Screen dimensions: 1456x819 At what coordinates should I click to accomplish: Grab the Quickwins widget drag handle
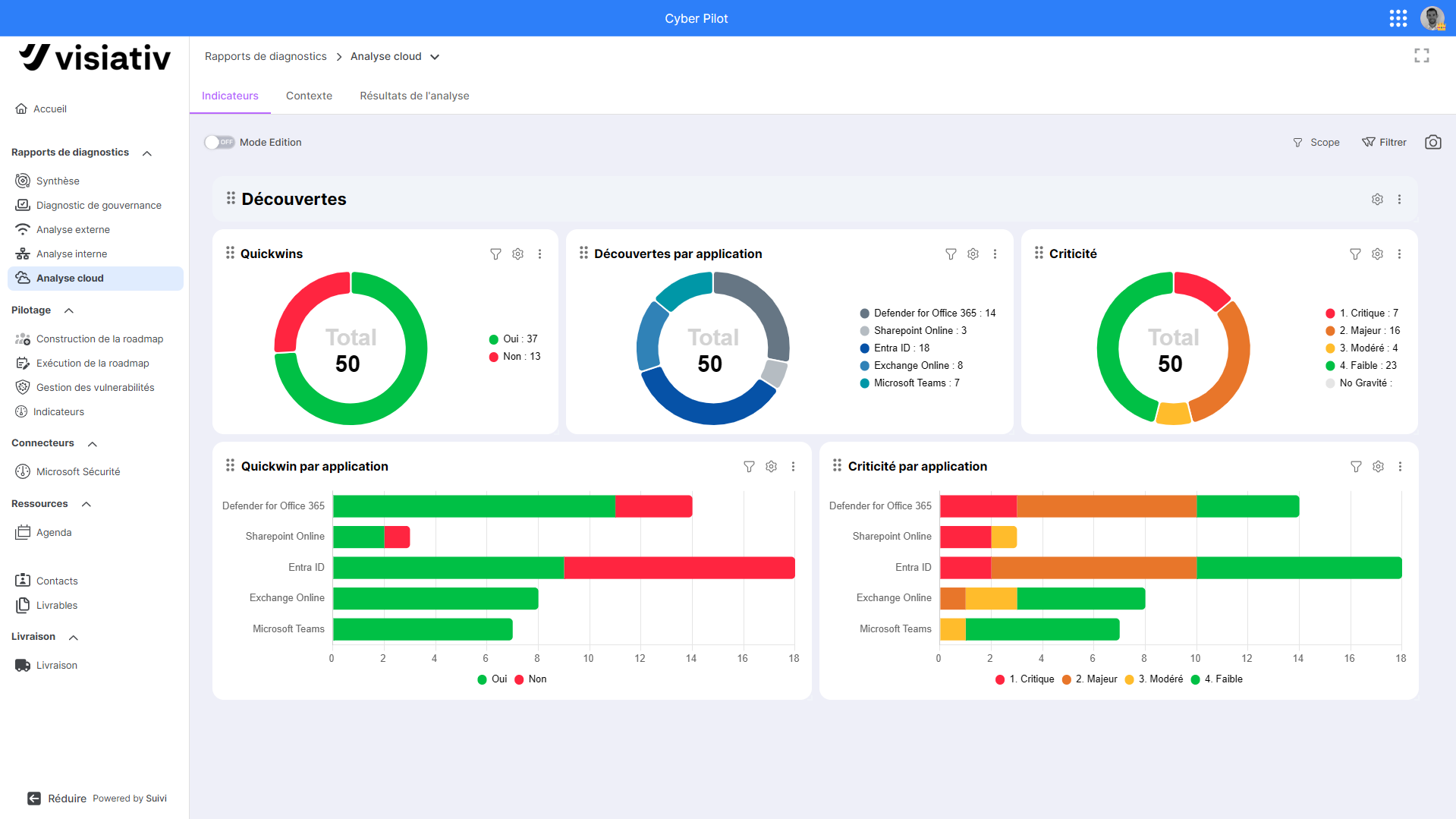pos(230,253)
